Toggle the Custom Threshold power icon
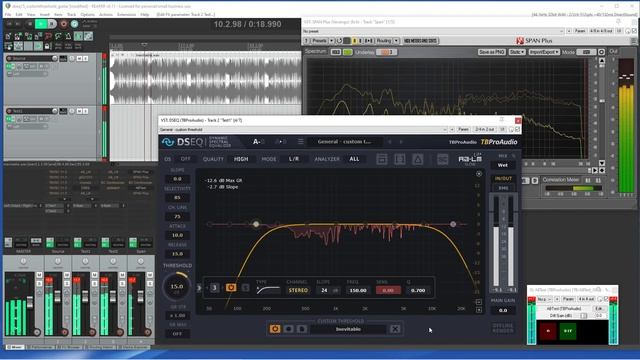 (x=275, y=329)
